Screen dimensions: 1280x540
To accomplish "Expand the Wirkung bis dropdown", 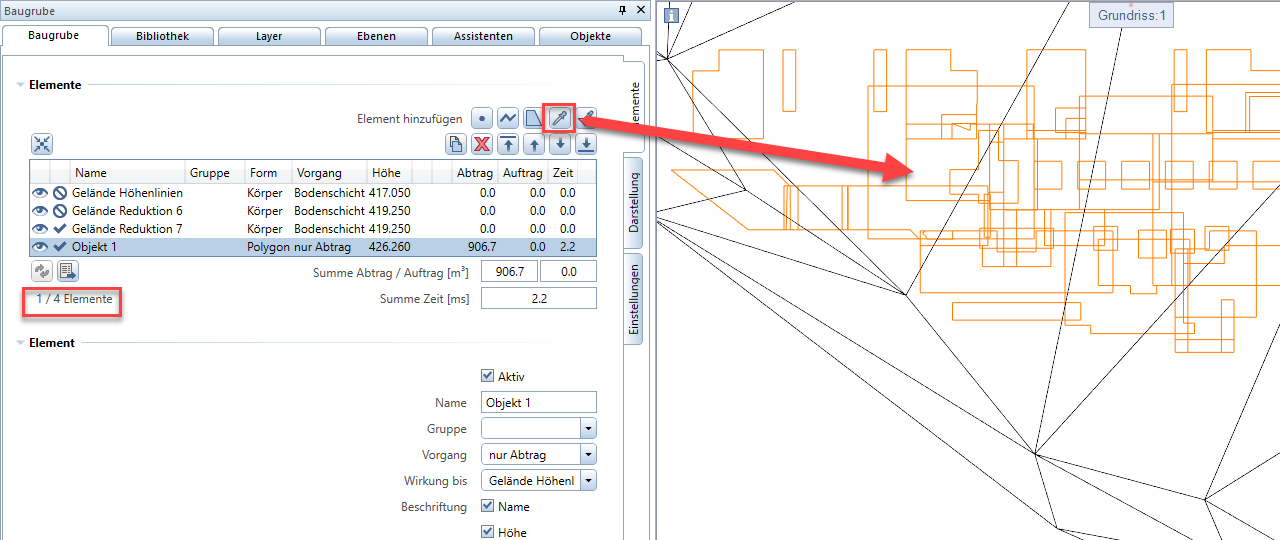I will click(589, 481).
